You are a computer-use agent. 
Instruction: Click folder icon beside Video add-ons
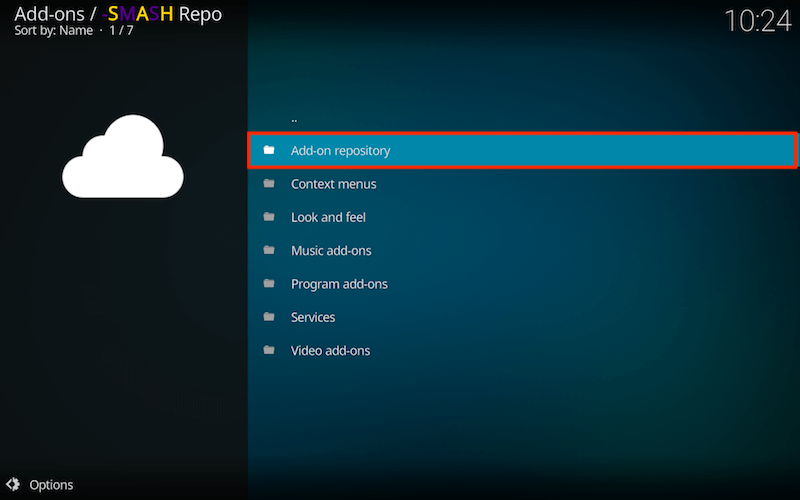(x=269, y=350)
